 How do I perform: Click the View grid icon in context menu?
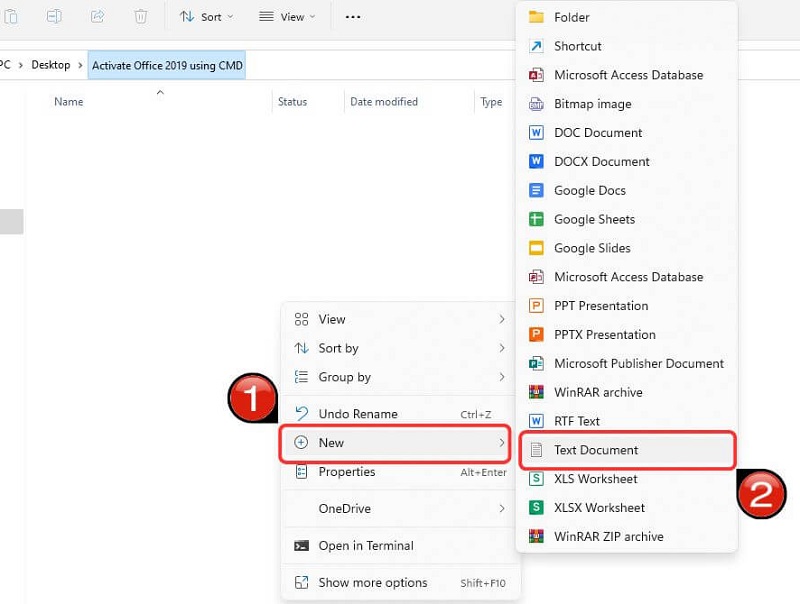[301, 319]
